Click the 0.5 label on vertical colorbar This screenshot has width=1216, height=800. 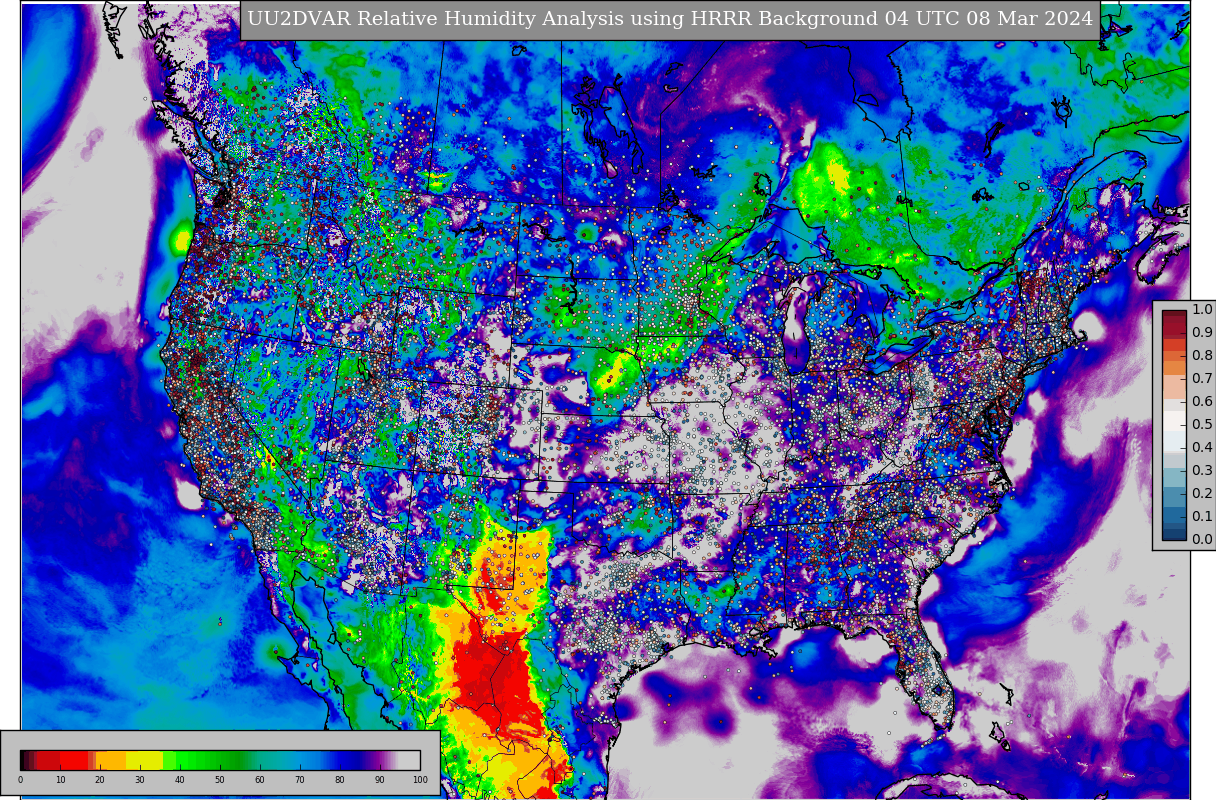click(1202, 425)
